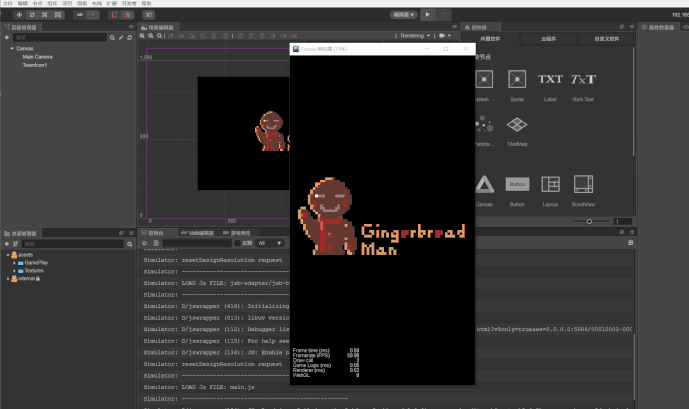
Task: Collapse the assets root folder
Action: 8,255
